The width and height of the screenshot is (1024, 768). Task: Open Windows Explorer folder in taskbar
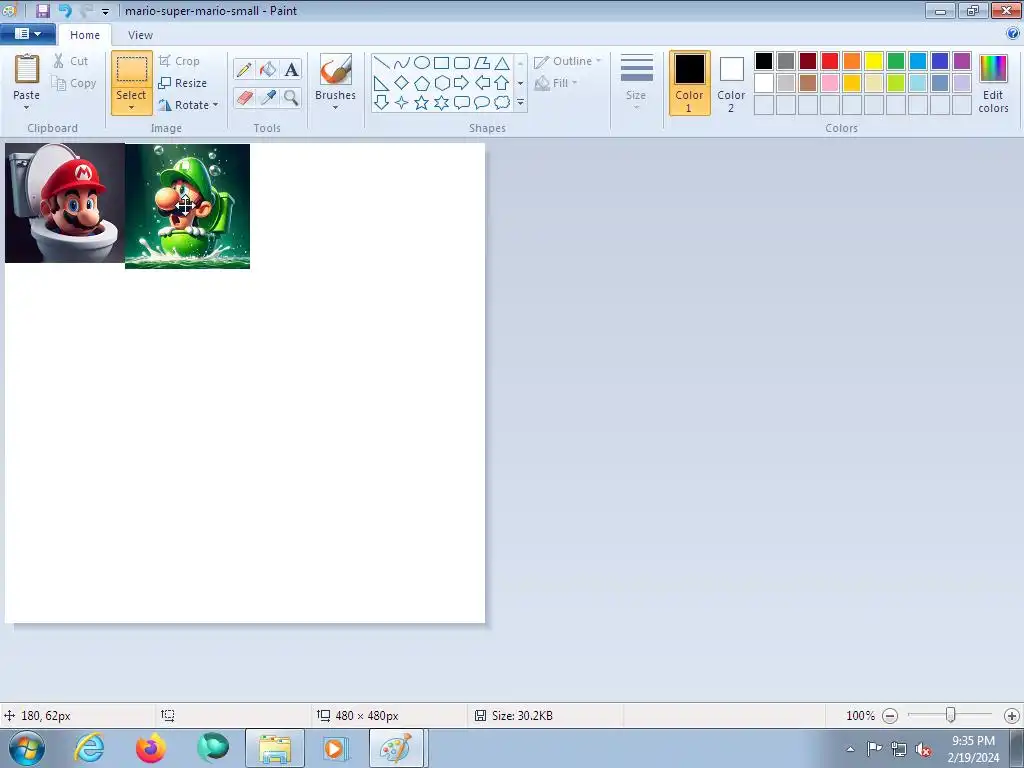[275, 748]
